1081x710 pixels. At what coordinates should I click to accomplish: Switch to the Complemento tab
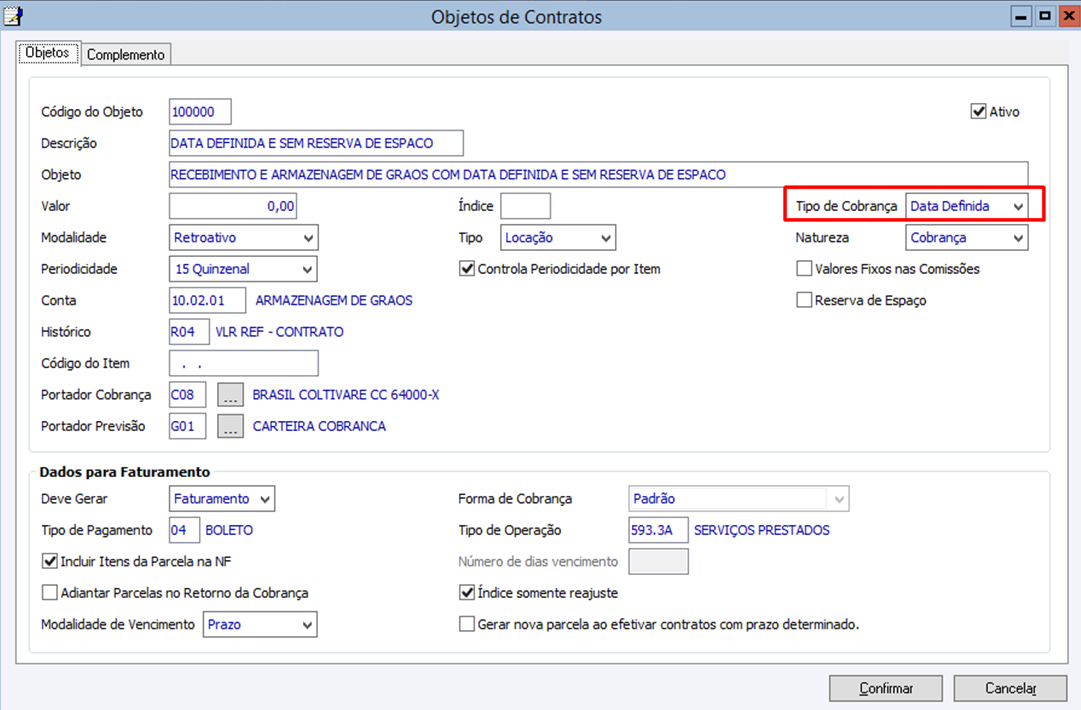point(125,54)
